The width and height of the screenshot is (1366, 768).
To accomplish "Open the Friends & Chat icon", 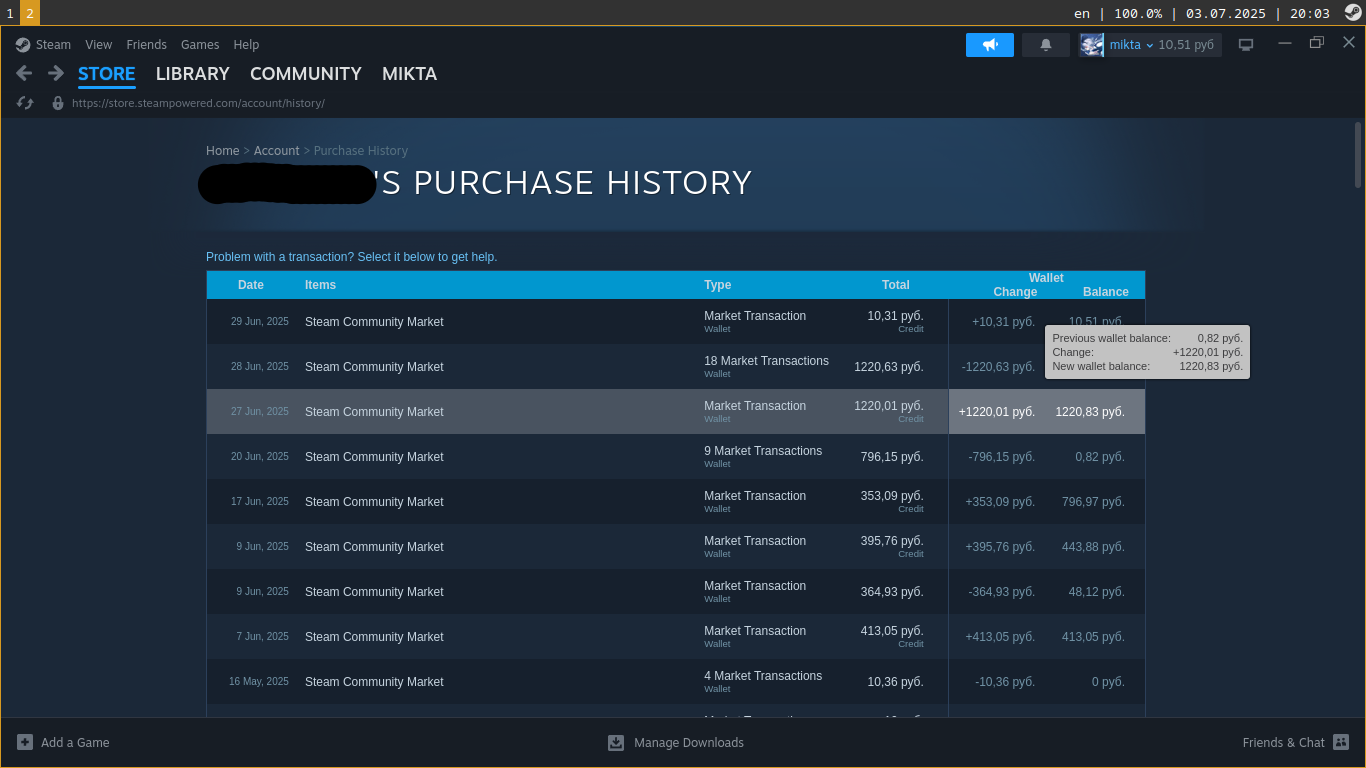I will pos(1341,742).
